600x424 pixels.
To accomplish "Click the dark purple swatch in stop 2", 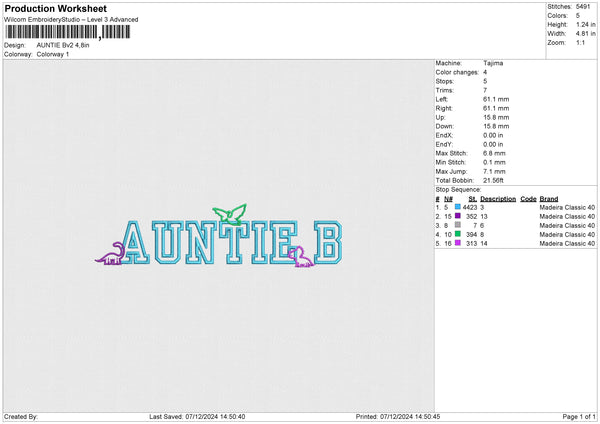I will click(x=458, y=216).
